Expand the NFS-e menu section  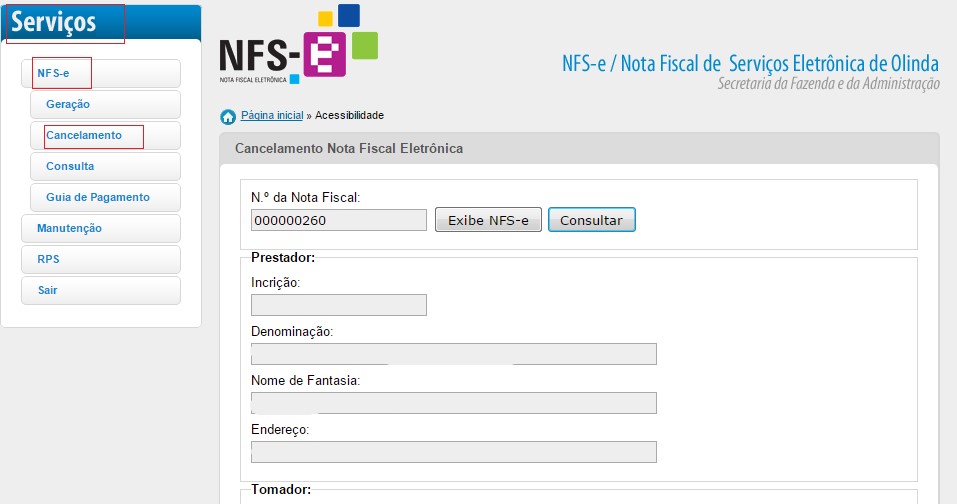100,73
